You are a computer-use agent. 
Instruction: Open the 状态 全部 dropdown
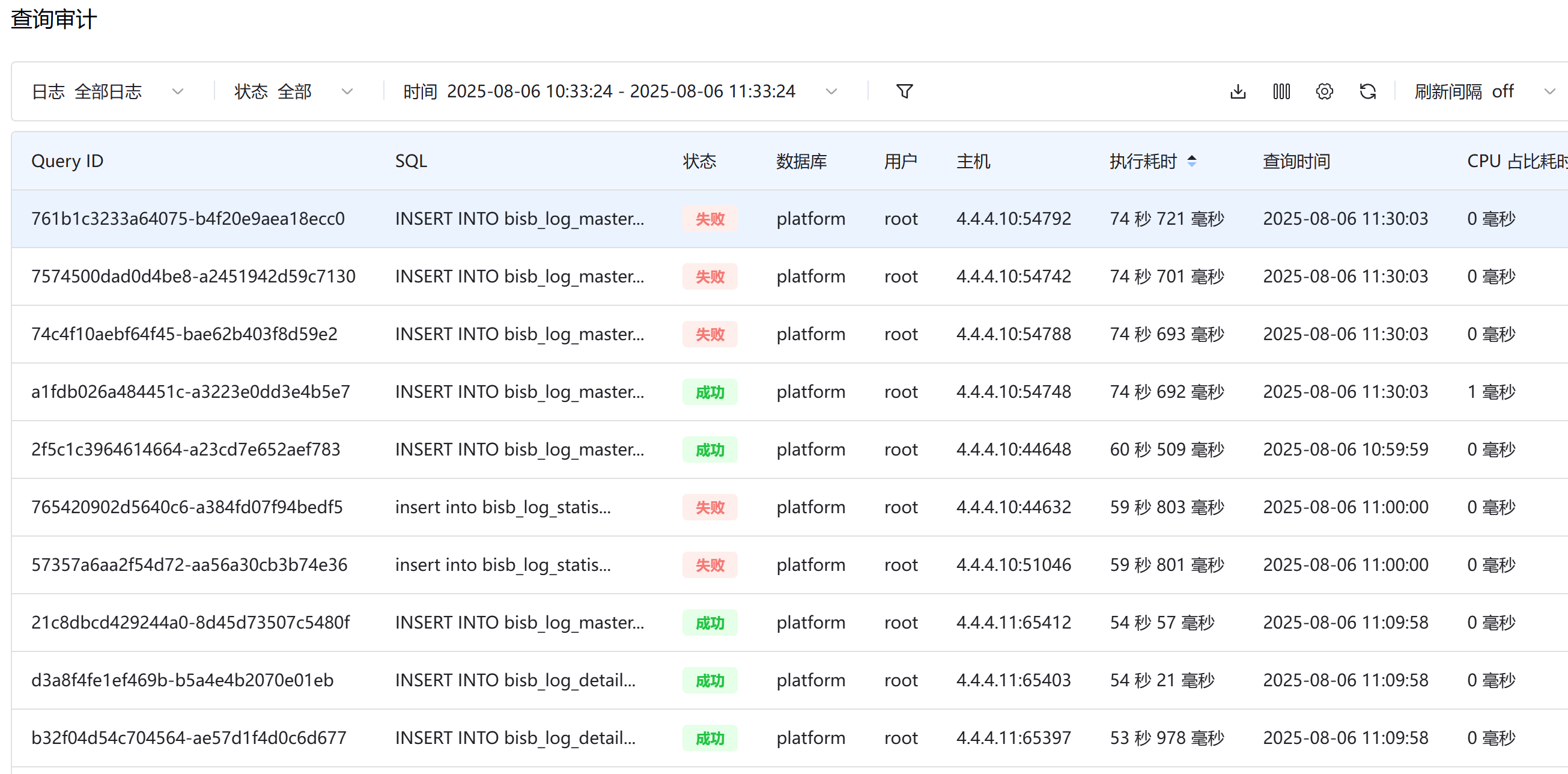coord(293,91)
